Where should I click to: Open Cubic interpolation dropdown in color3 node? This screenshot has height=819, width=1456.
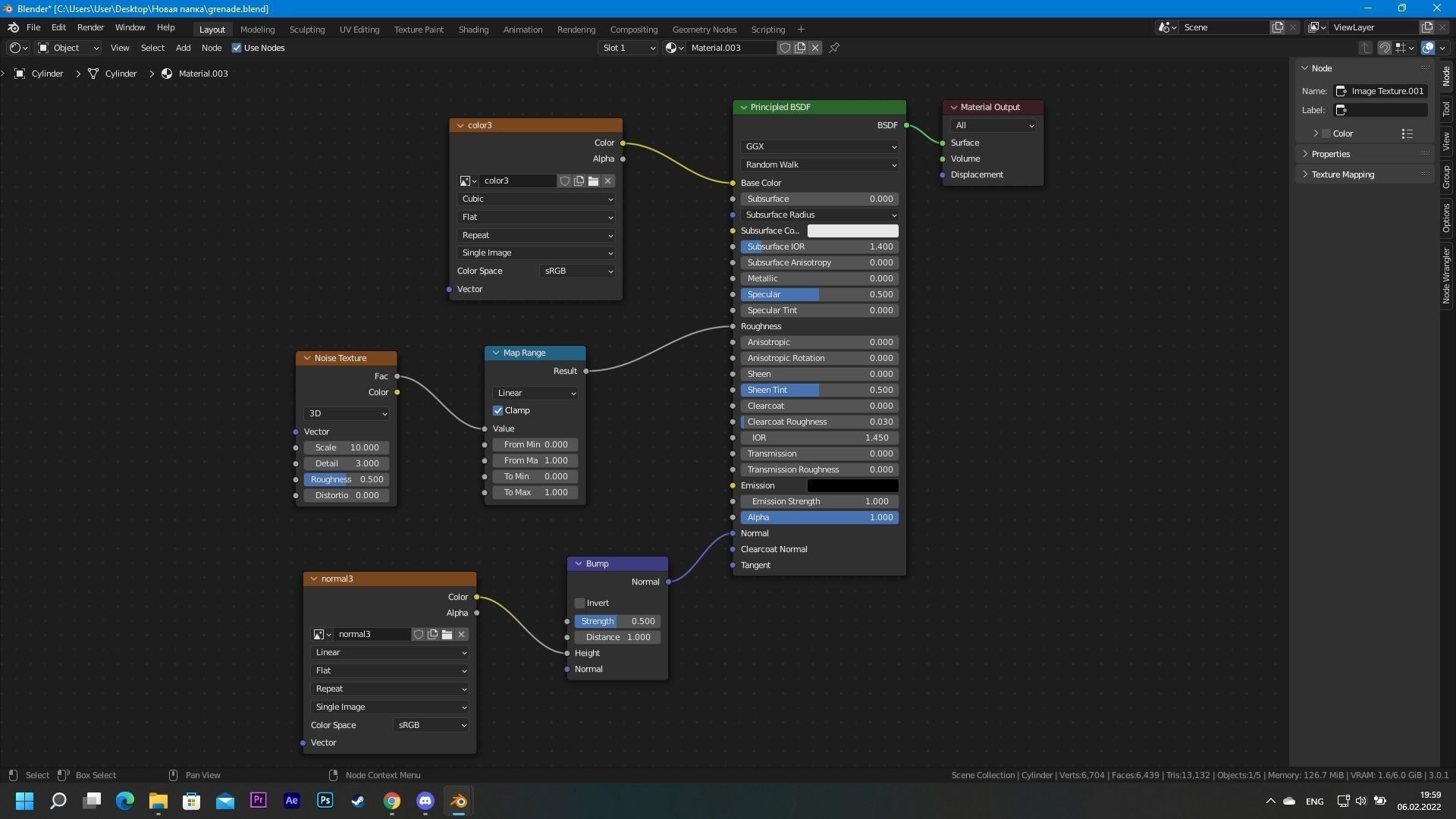[x=535, y=199]
